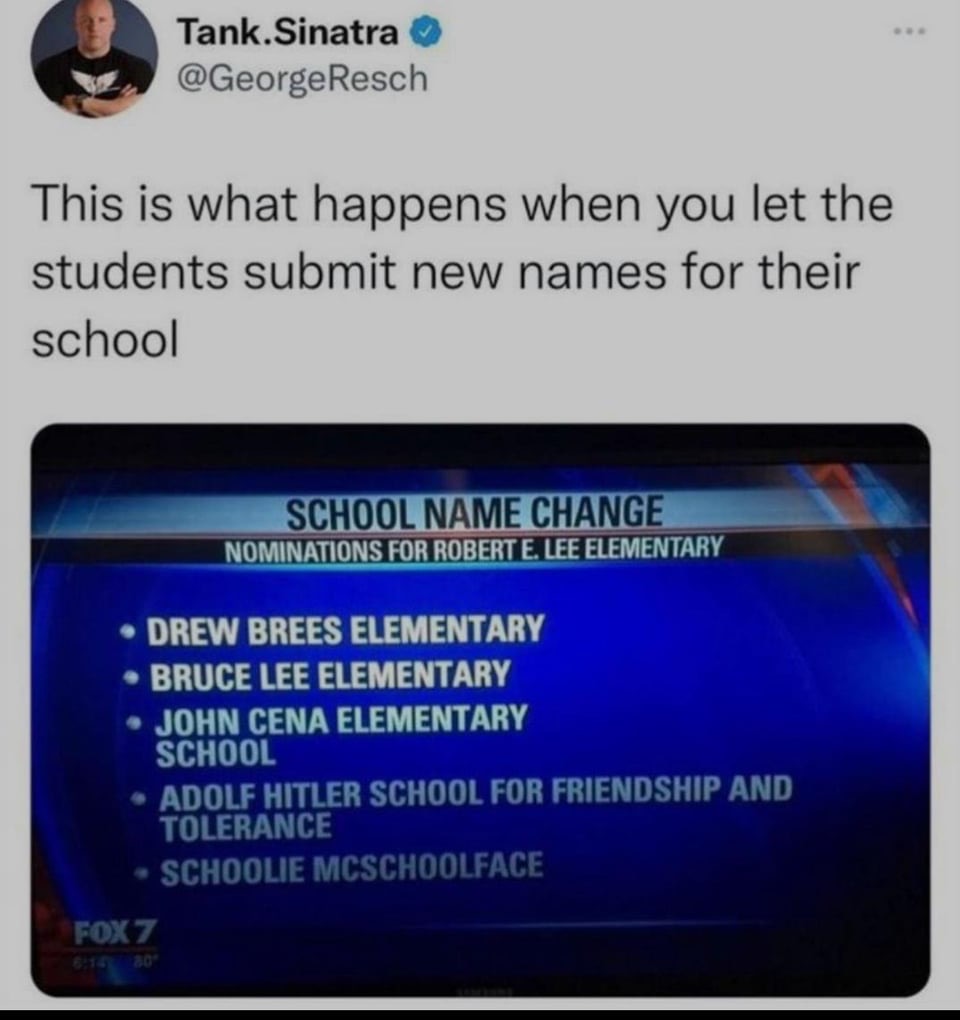This screenshot has width=960, height=1020.
Task: Open the @GeorgeResch handle link
Action: coord(303,79)
